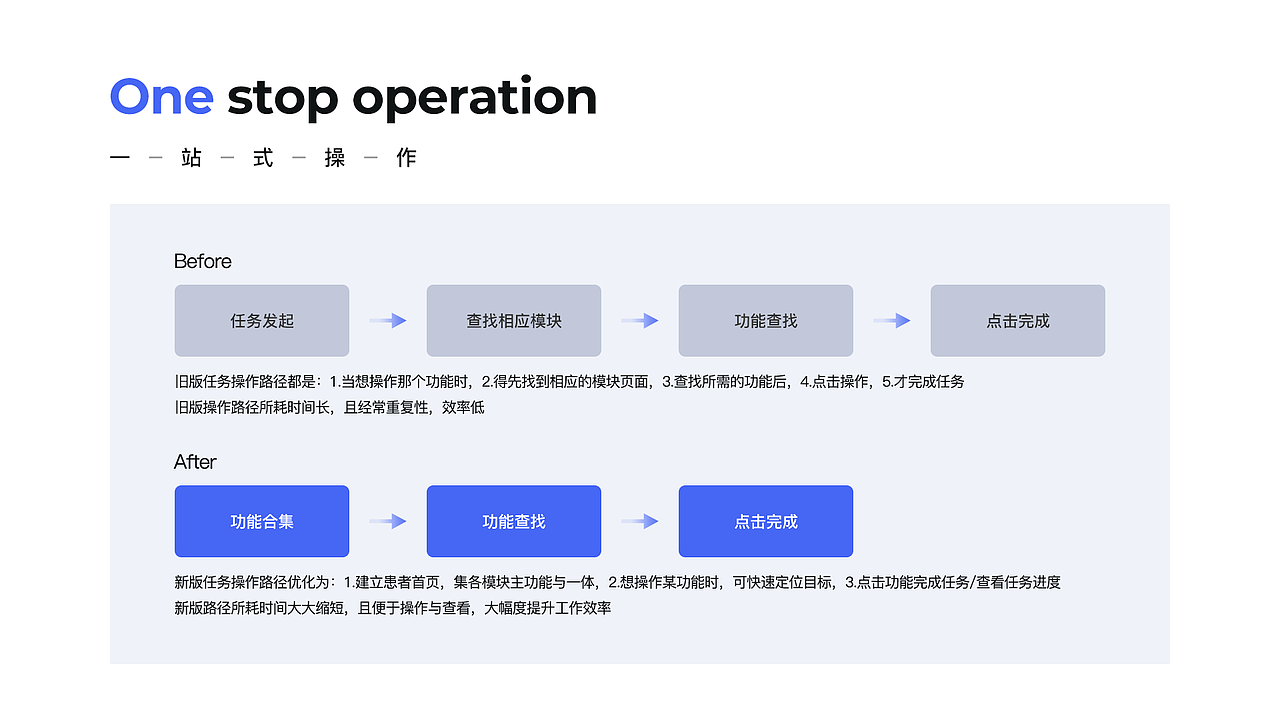
Task: Click the 一站式操作 Chinese subtitle
Action: tap(263, 158)
